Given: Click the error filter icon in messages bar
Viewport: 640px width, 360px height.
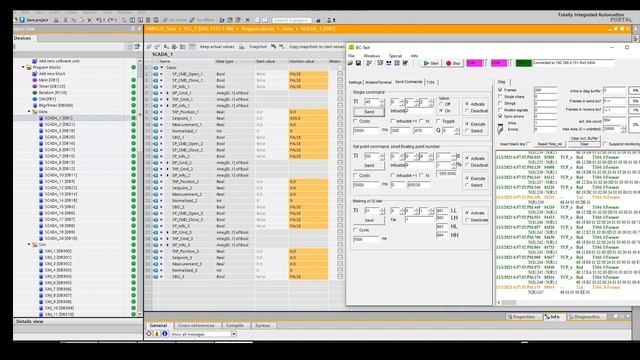Looking at the screenshot, I should 149,333.
